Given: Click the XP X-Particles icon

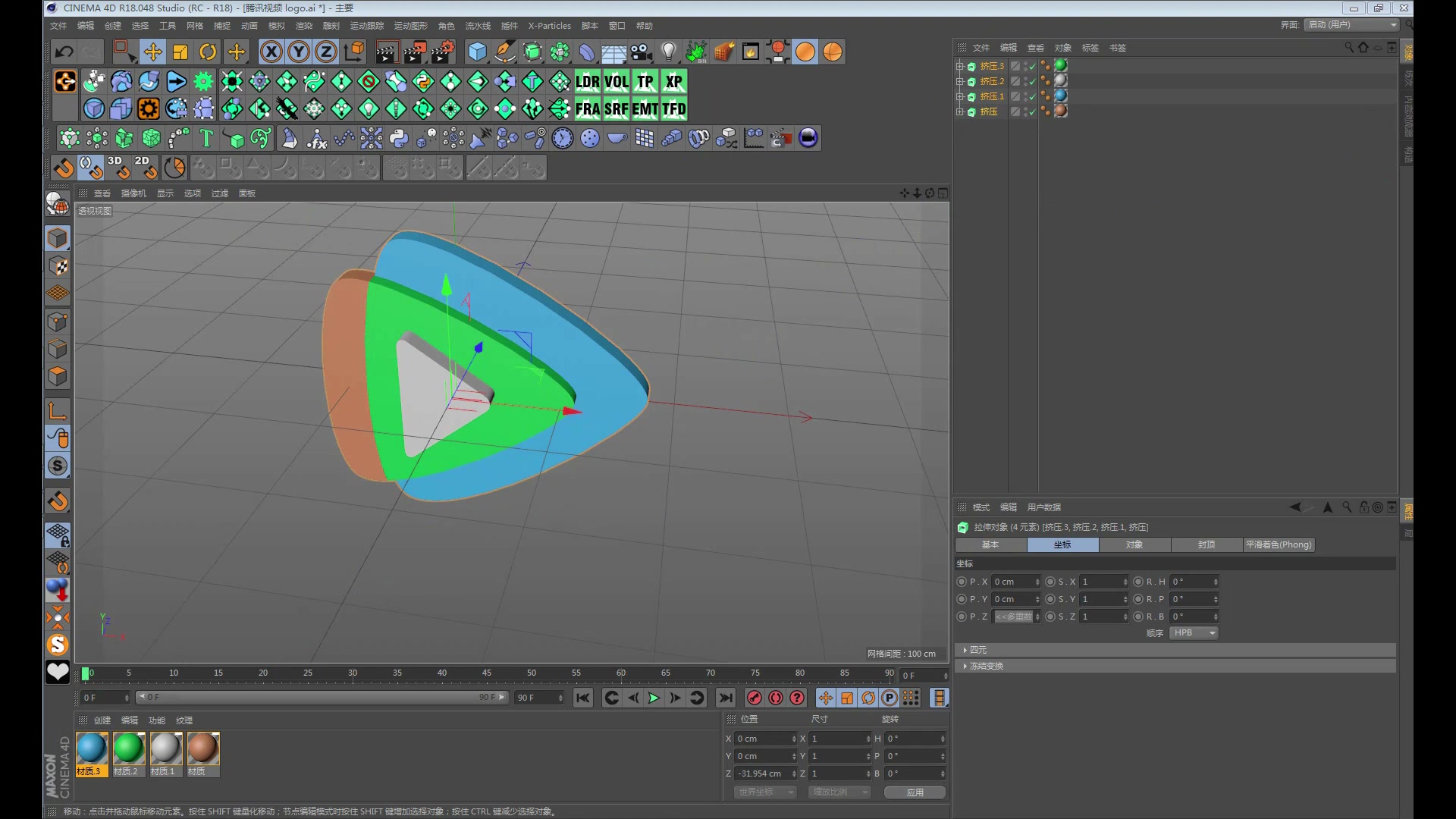Looking at the screenshot, I should 674,81.
